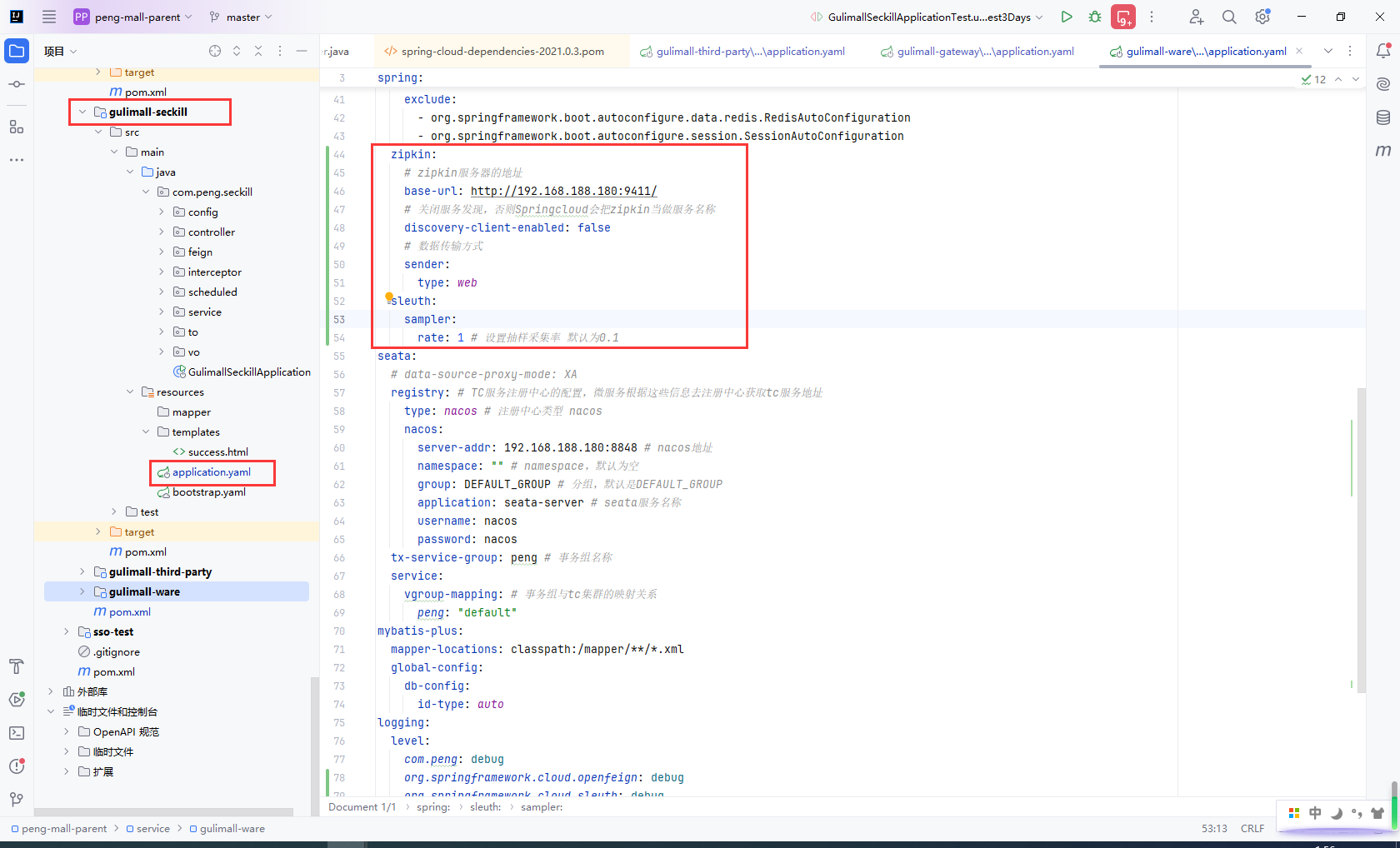Expand the gulimall-ware module

click(x=82, y=591)
